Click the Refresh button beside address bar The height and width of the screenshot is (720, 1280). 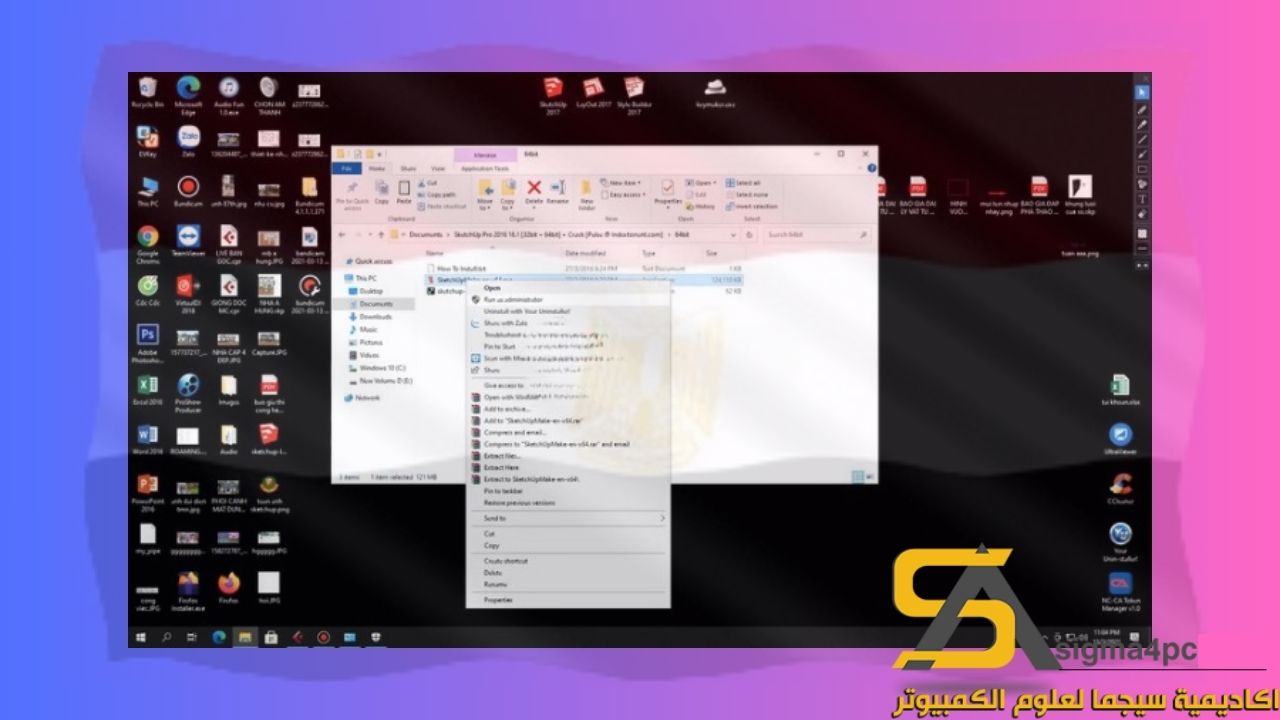(x=750, y=235)
